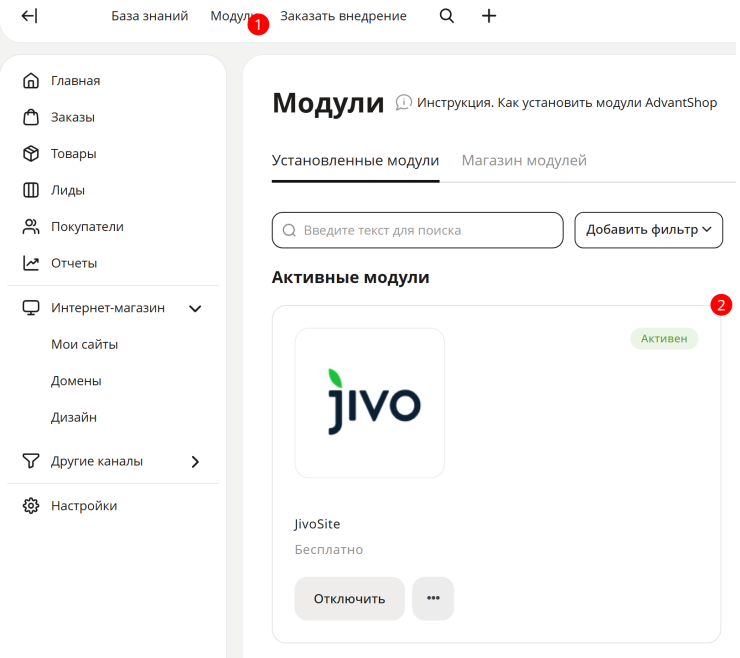Image resolution: width=740 pixels, height=658 pixels.
Task: Click the columns icon beside Лиды
Action: click(x=31, y=190)
